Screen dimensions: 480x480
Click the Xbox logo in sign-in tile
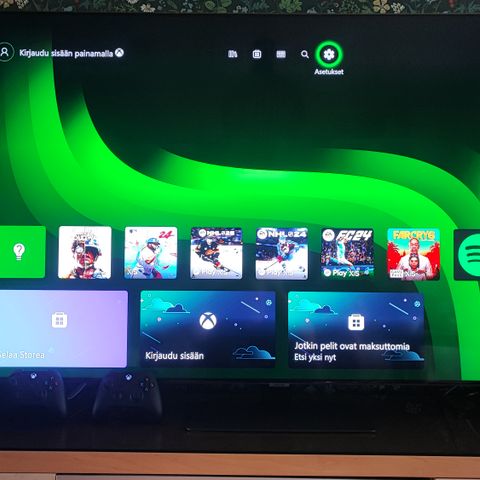(x=208, y=321)
